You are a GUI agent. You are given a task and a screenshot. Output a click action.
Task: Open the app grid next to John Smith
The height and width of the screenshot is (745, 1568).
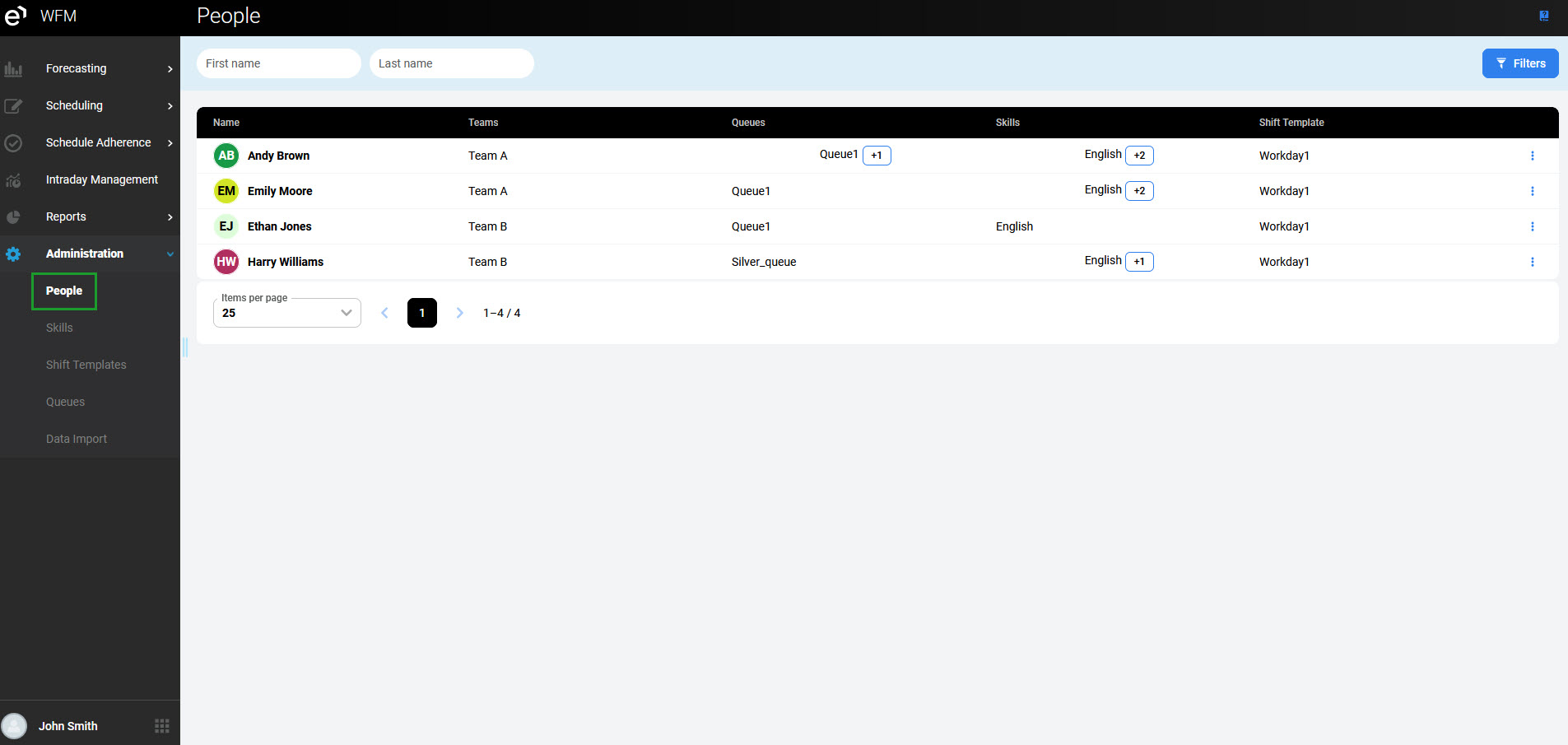[x=162, y=726]
